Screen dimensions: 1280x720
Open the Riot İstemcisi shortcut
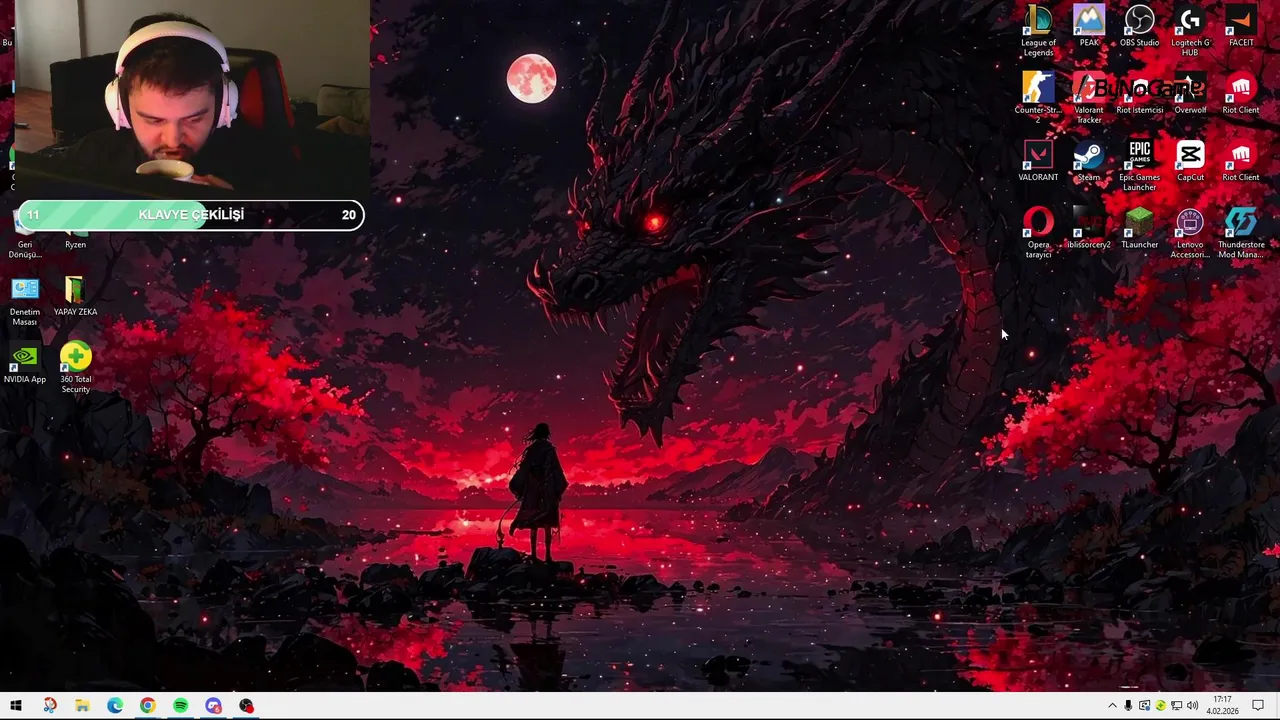point(1139,93)
